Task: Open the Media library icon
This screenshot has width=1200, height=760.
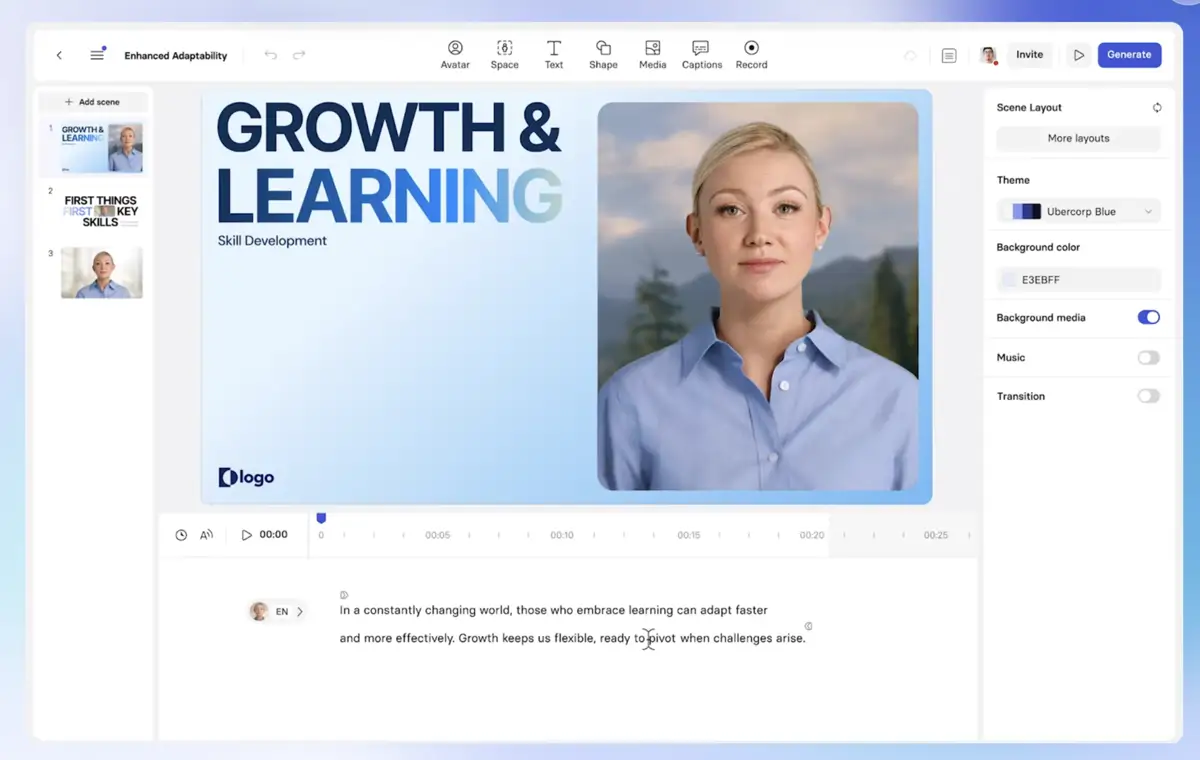Action: 652,54
